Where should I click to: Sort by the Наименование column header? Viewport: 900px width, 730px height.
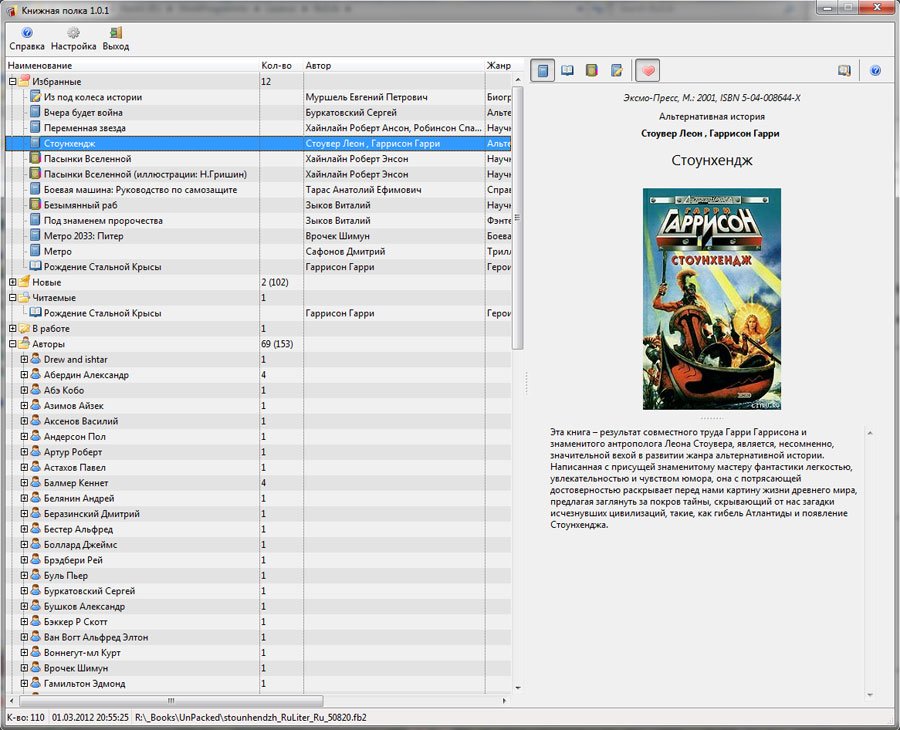click(132, 65)
